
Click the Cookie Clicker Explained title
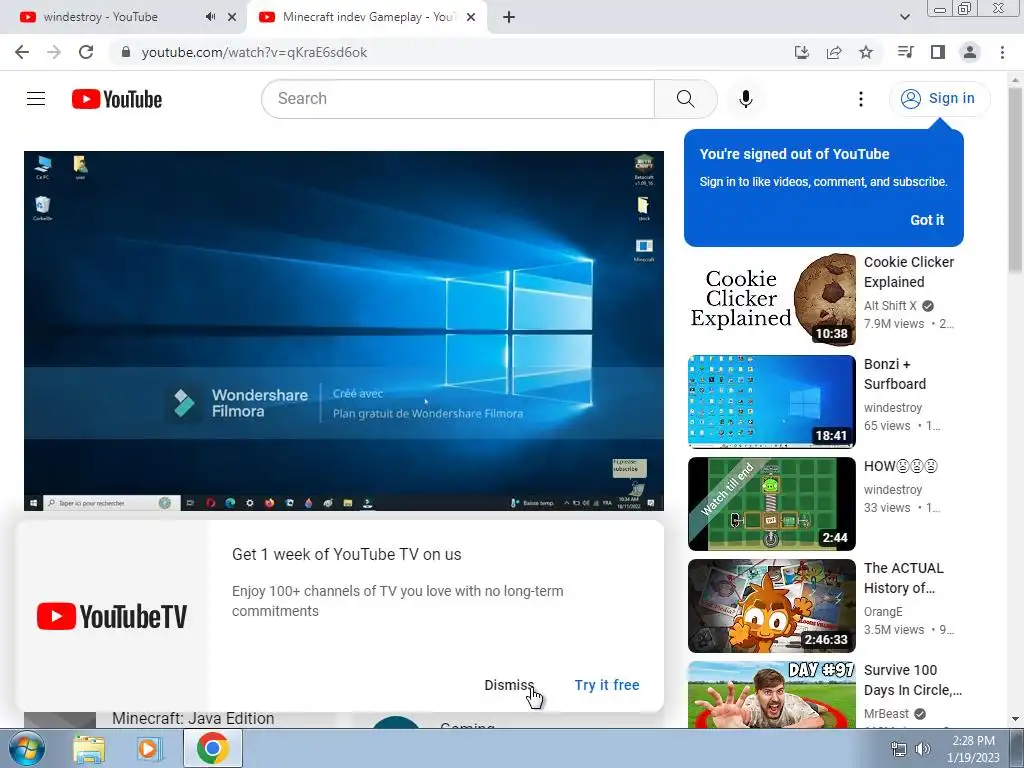[x=909, y=272]
